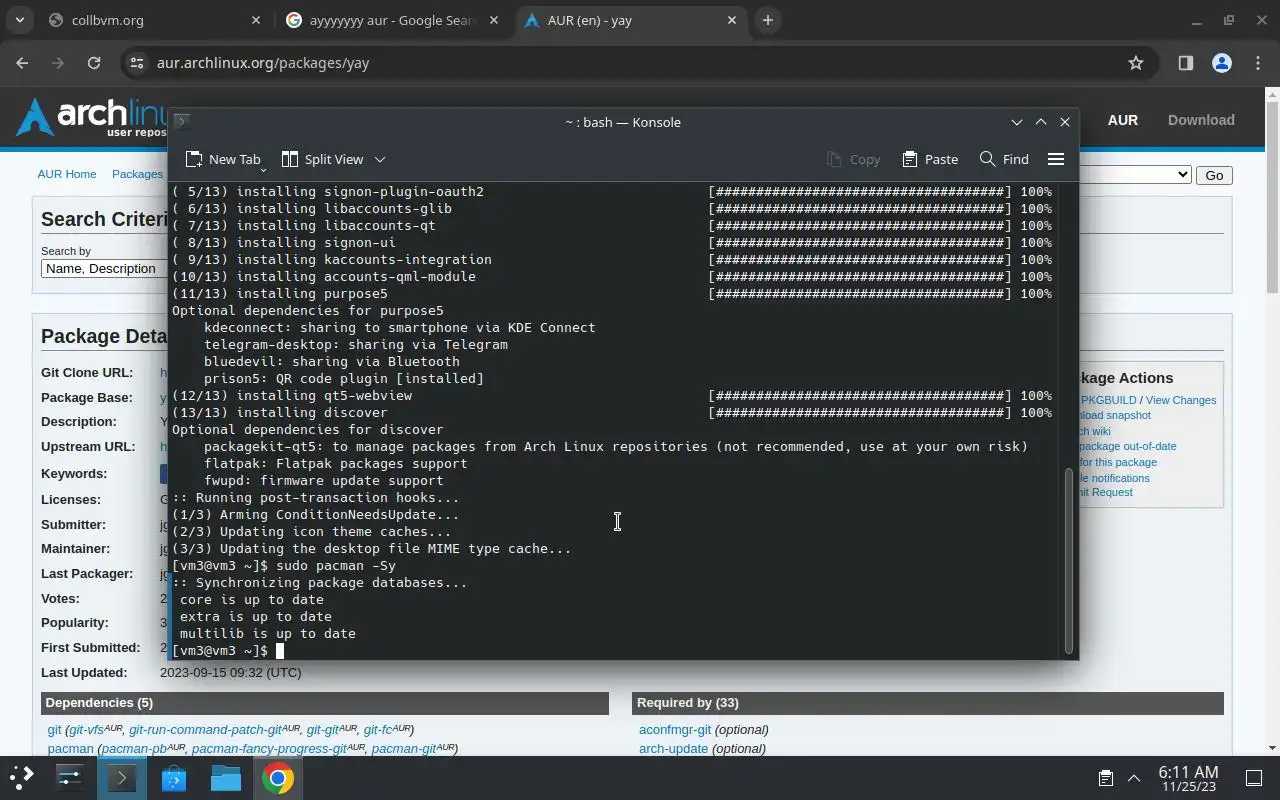1280x800 pixels.
Task: Click the Konsole keep-below down-chevron button
Action: 1017,122
